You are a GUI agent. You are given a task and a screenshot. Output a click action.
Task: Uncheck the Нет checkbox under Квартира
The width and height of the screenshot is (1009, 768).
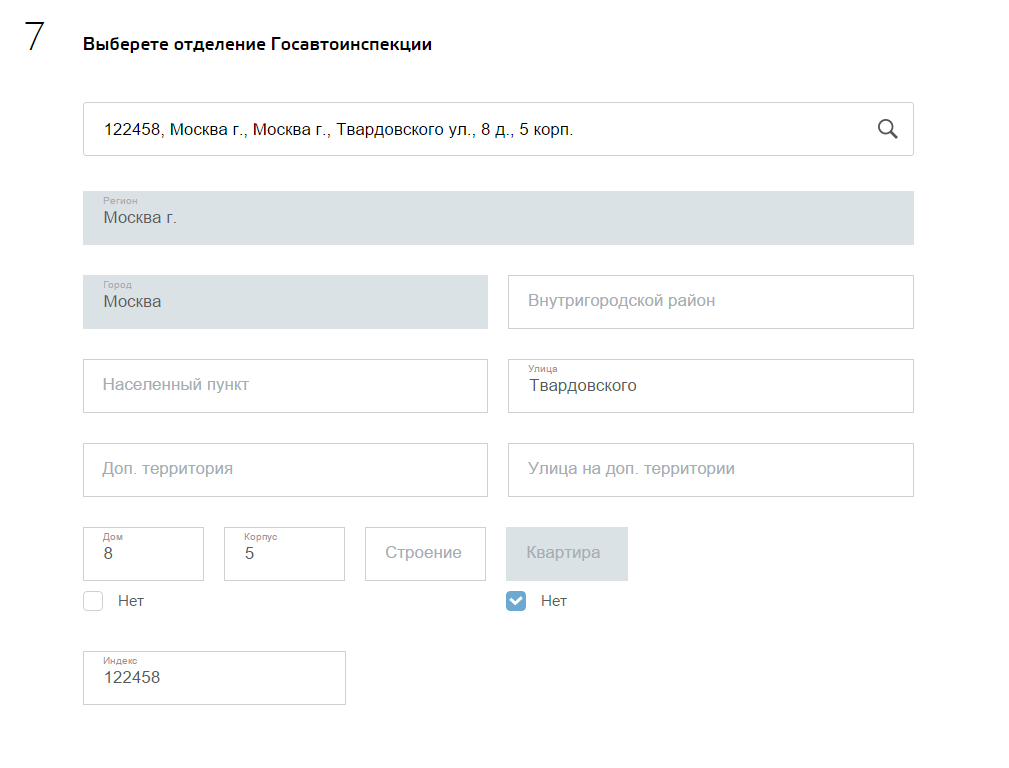pyautogui.click(x=516, y=601)
